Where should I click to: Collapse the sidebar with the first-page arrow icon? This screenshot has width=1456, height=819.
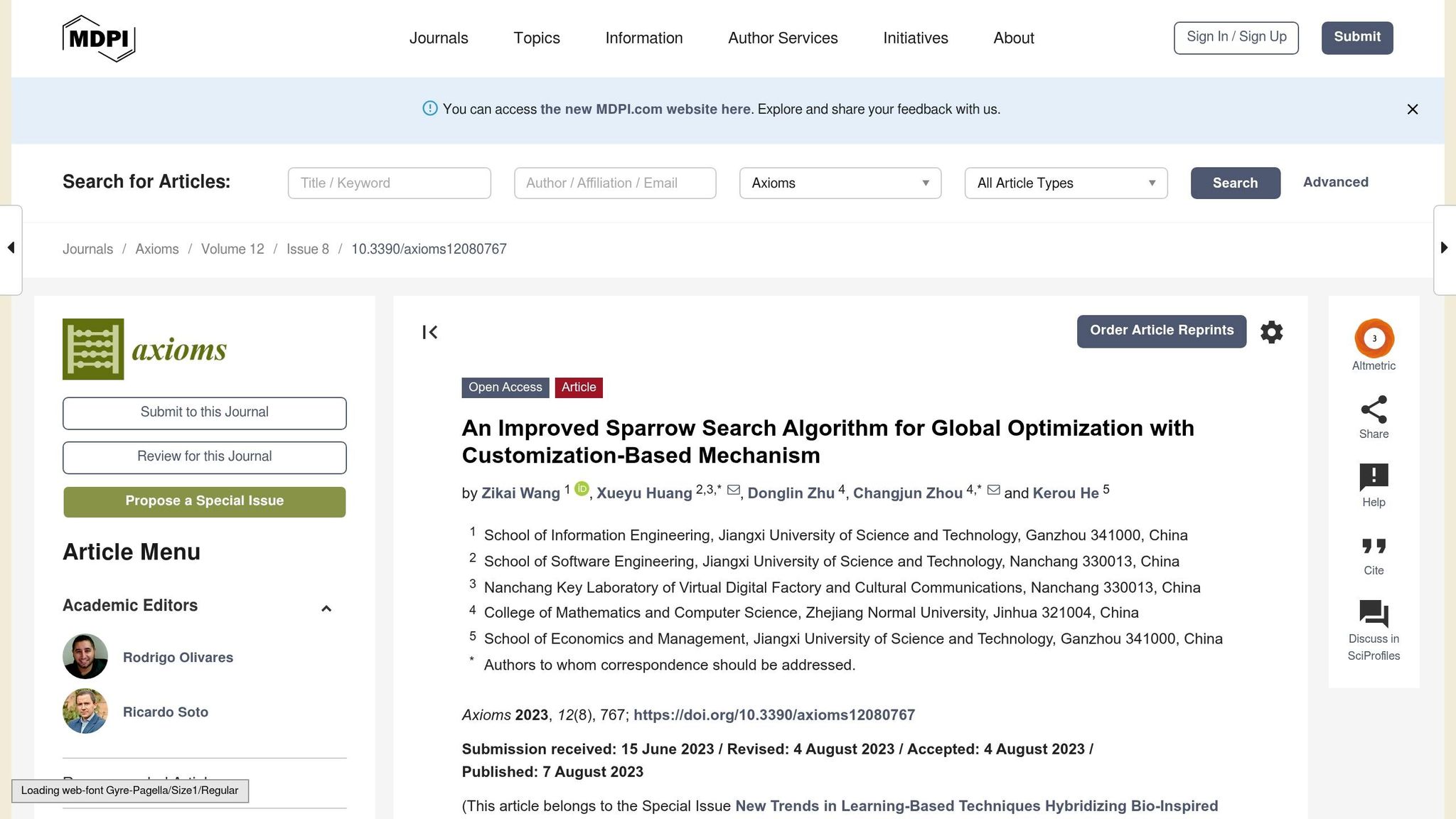click(x=430, y=332)
